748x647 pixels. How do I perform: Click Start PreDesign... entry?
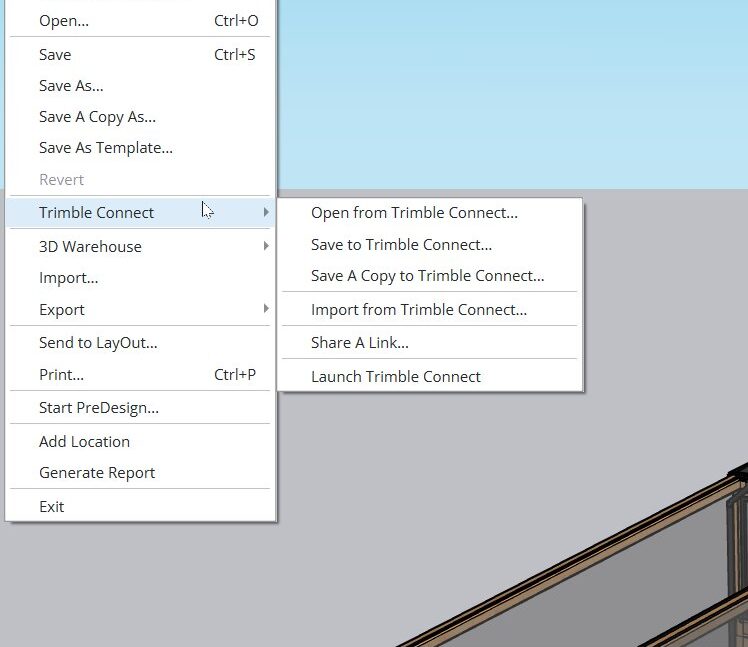click(x=140, y=407)
